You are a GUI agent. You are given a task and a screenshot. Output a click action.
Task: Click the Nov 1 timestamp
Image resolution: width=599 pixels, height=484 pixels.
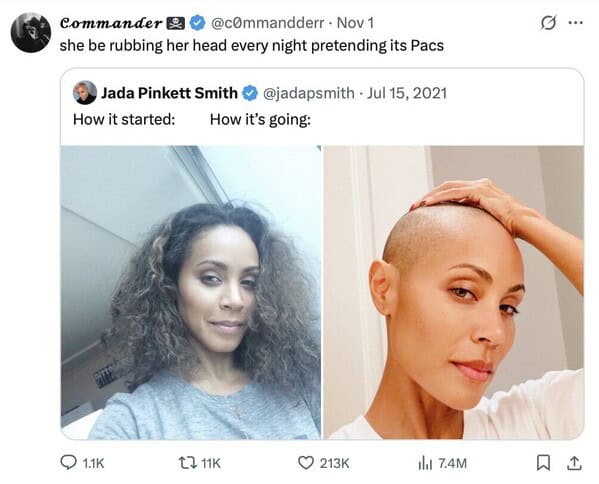tap(355, 23)
